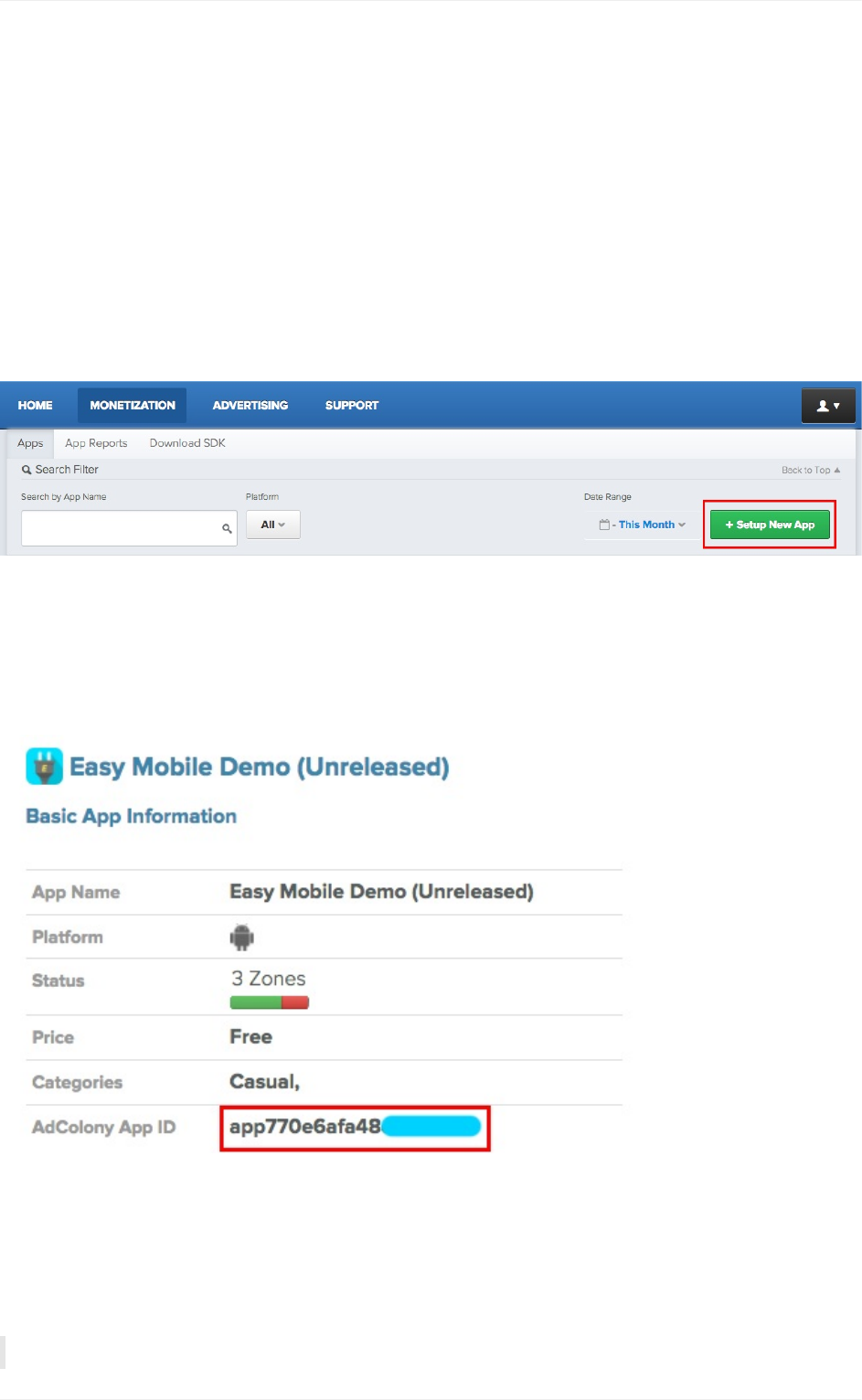862x1400 pixels.
Task: Focus the Search by App Name field
Action: click(129, 528)
